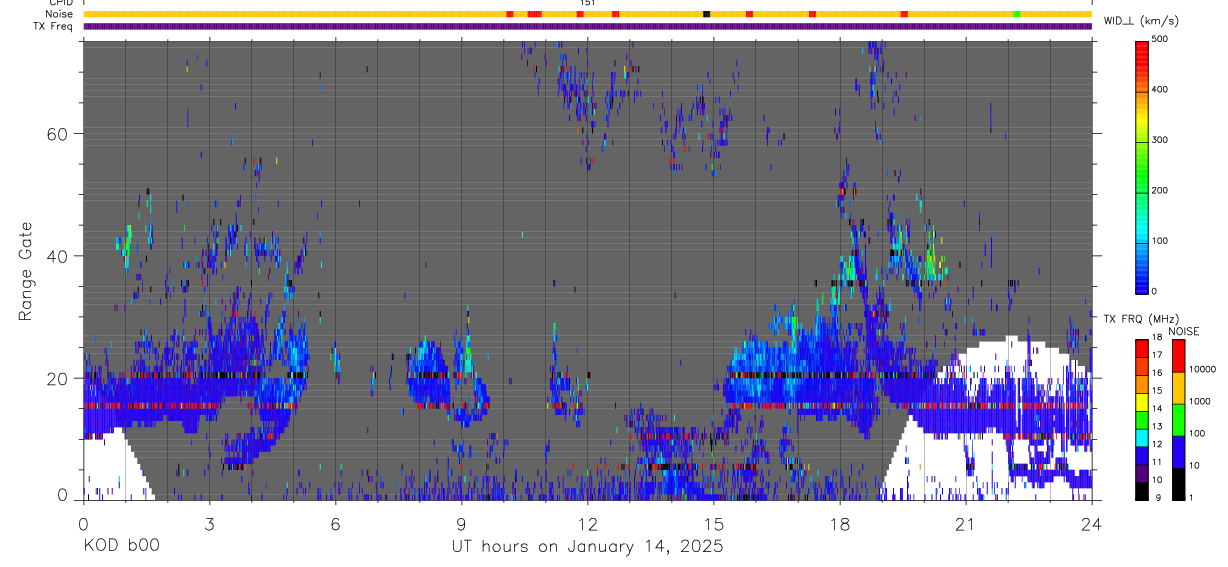Click the 'NOISE' legend title

coord(1184,331)
